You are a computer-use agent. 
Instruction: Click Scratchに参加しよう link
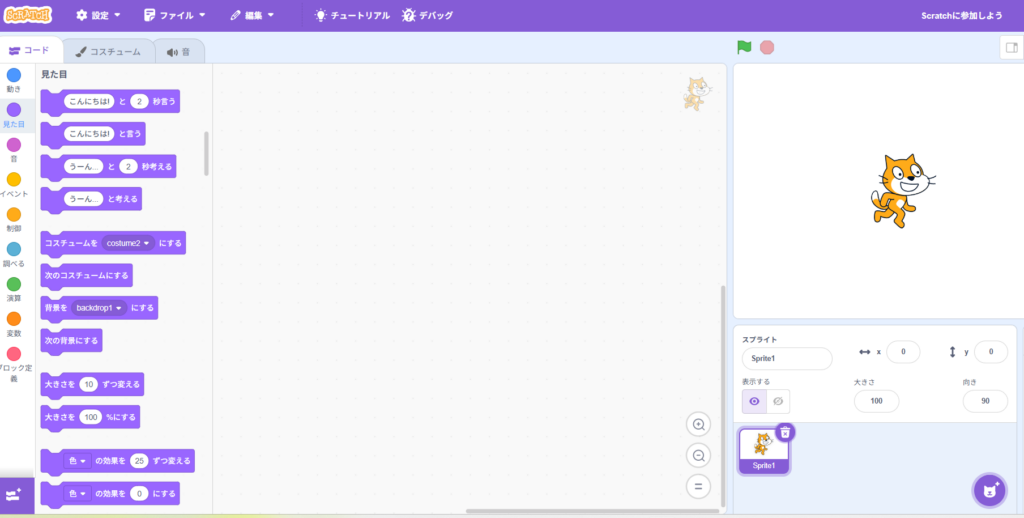(961, 16)
